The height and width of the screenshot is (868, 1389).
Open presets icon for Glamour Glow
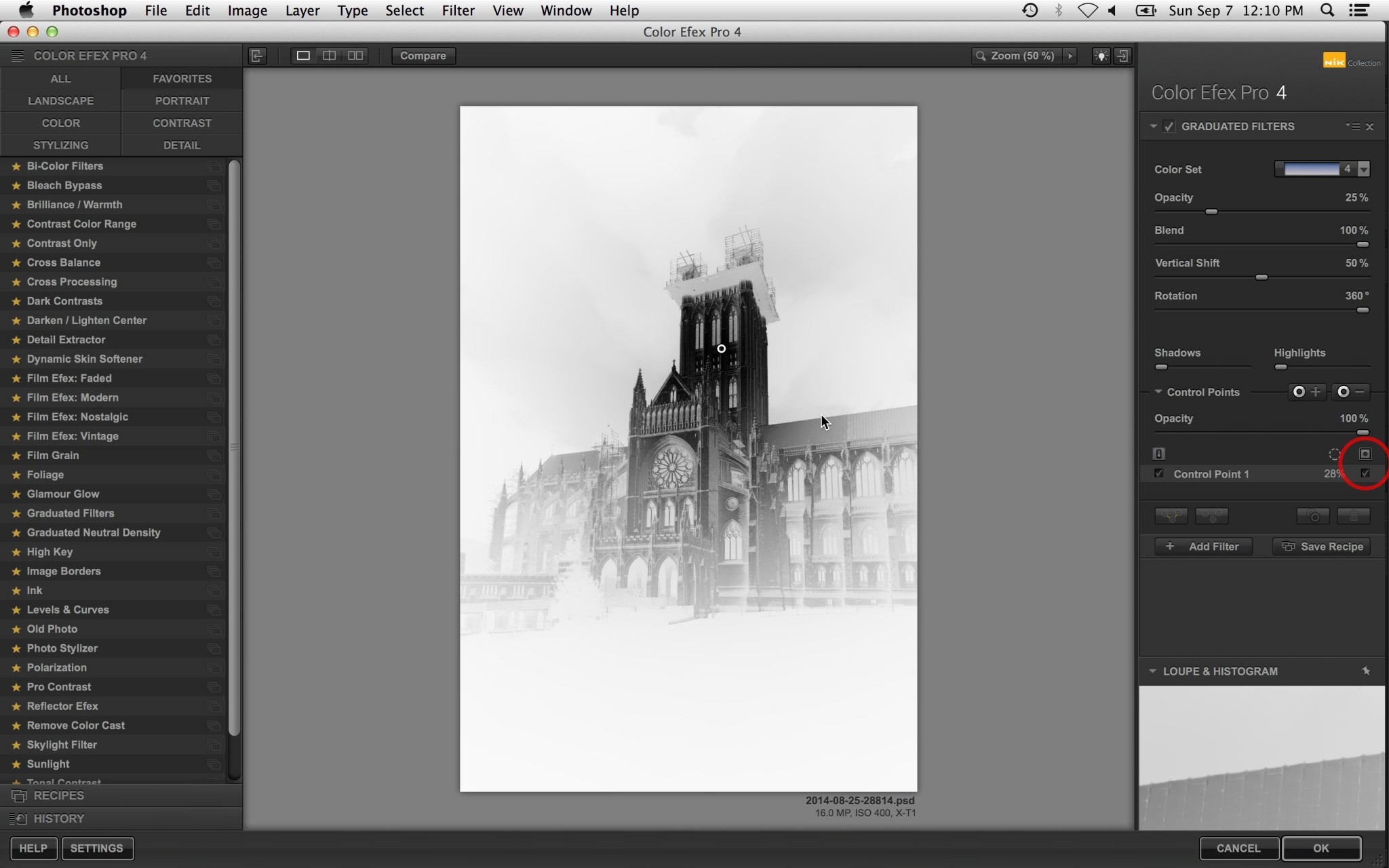214,494
